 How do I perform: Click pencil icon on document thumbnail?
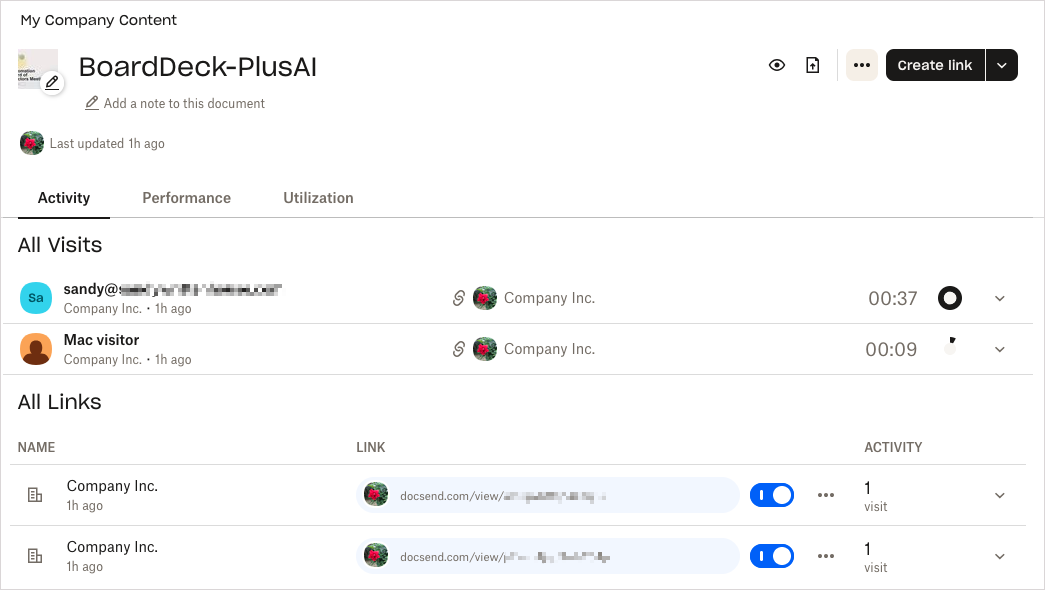tap(52, 83)
